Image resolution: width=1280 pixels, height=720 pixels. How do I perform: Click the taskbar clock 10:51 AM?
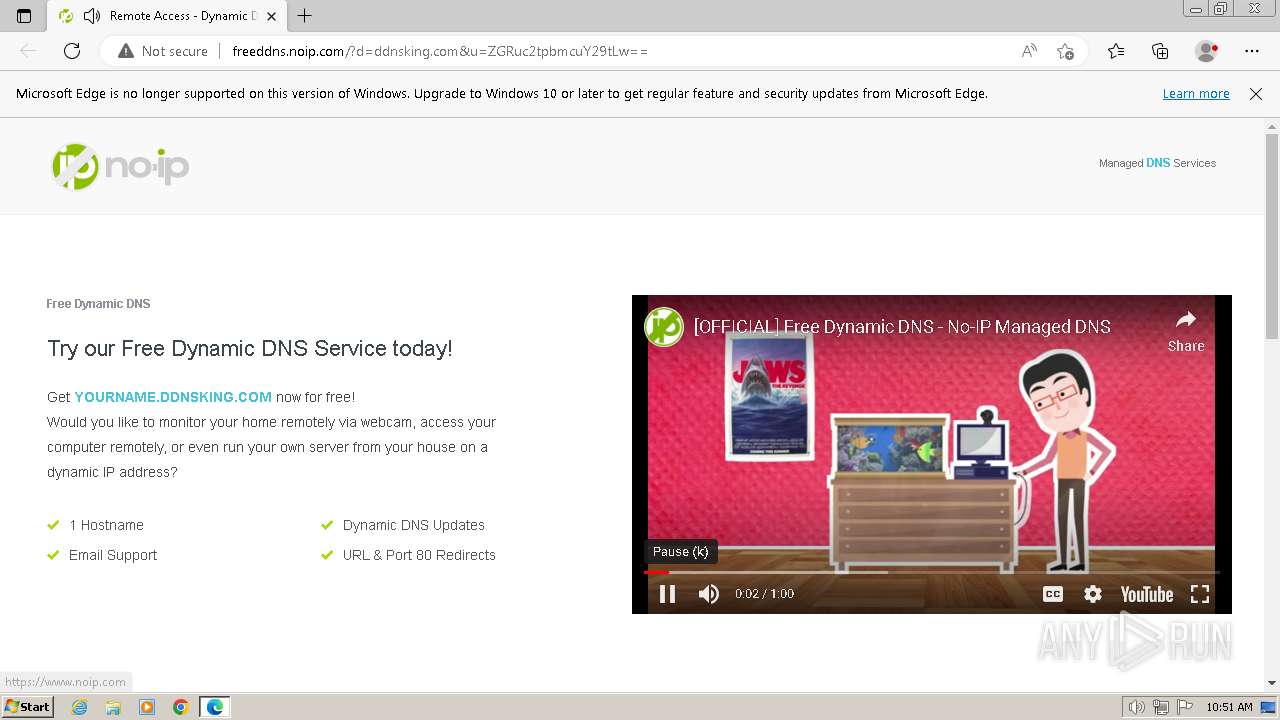(x=1229, y=707)
